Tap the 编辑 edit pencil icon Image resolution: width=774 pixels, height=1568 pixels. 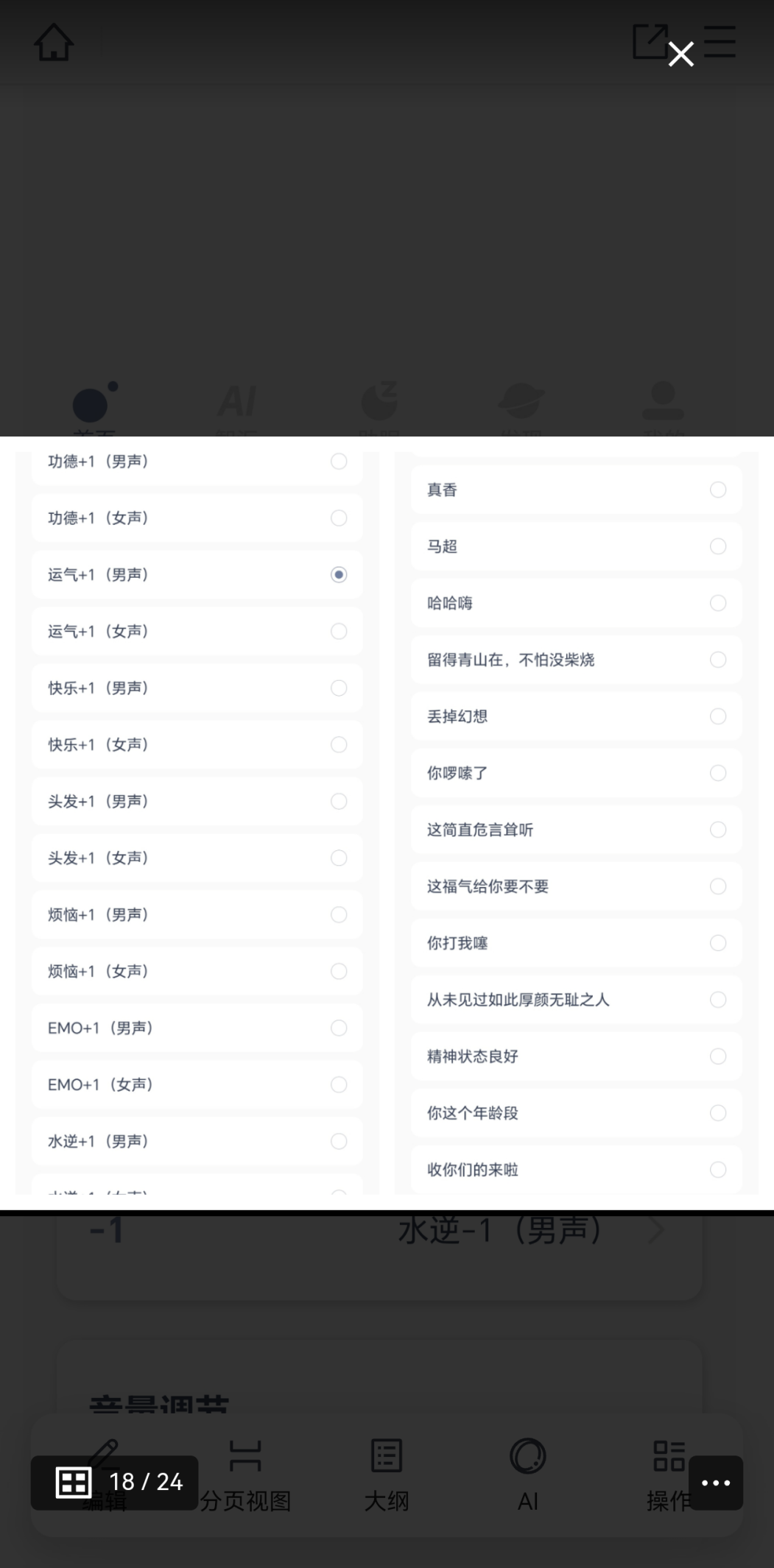pos(104,1458)
